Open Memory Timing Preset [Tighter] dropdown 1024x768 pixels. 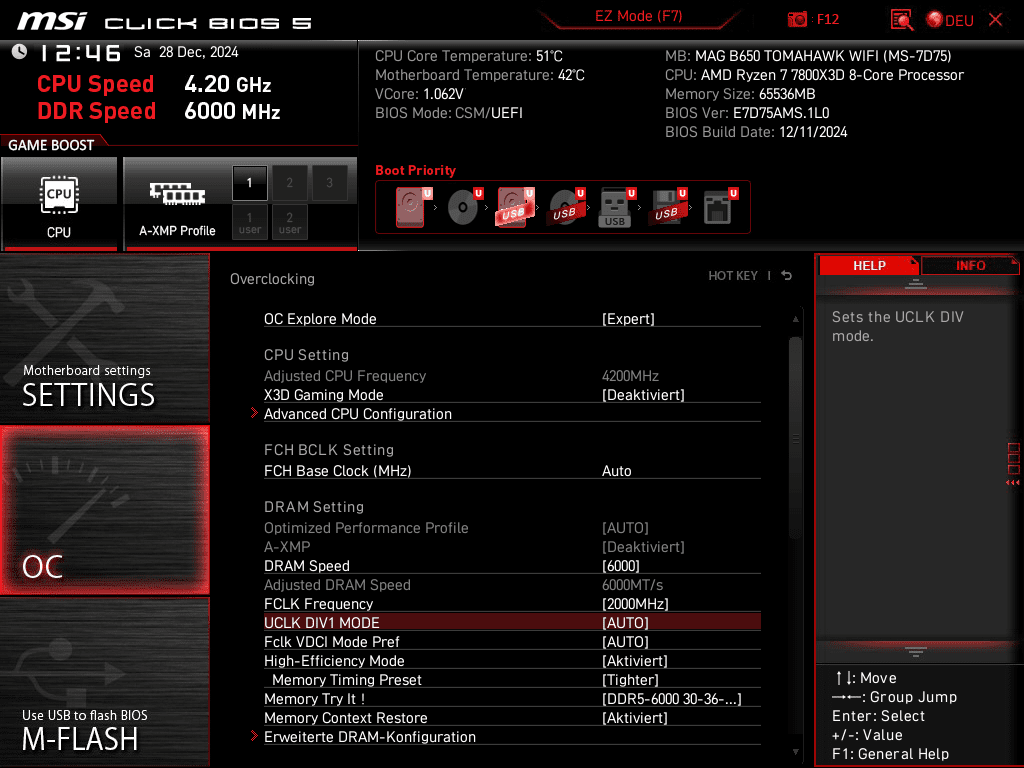tap(512, 679)
